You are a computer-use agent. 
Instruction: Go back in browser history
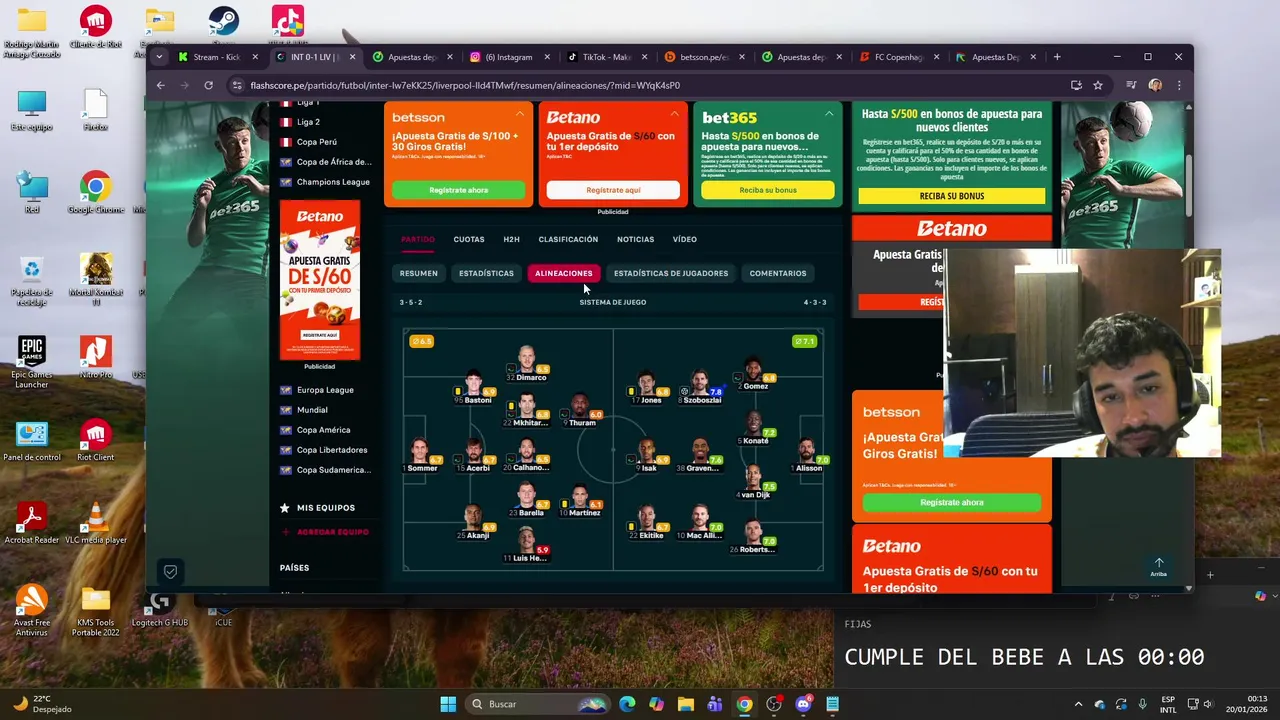[x=160, y=85]
